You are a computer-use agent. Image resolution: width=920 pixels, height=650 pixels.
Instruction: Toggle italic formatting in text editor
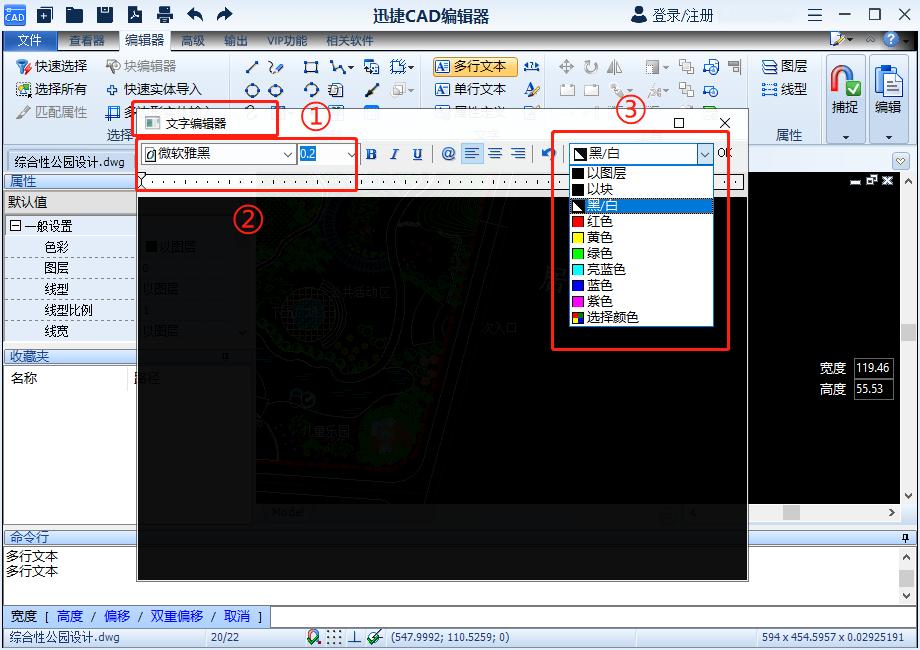click(x=394, y=154)
